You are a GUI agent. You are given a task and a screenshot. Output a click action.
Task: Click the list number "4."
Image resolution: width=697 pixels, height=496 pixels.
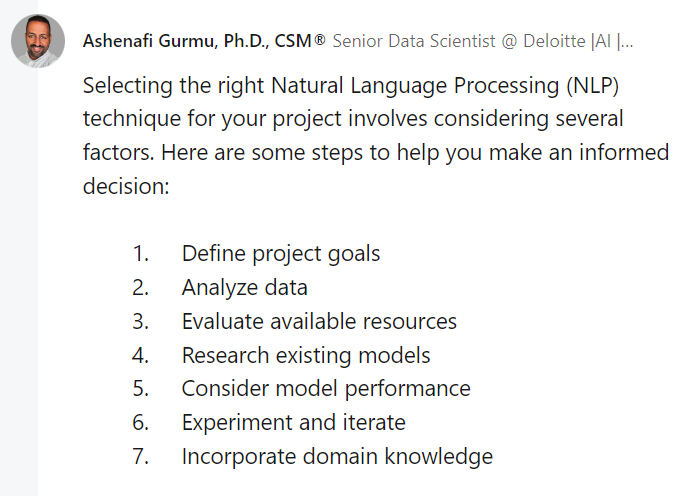tap(140, 355)
